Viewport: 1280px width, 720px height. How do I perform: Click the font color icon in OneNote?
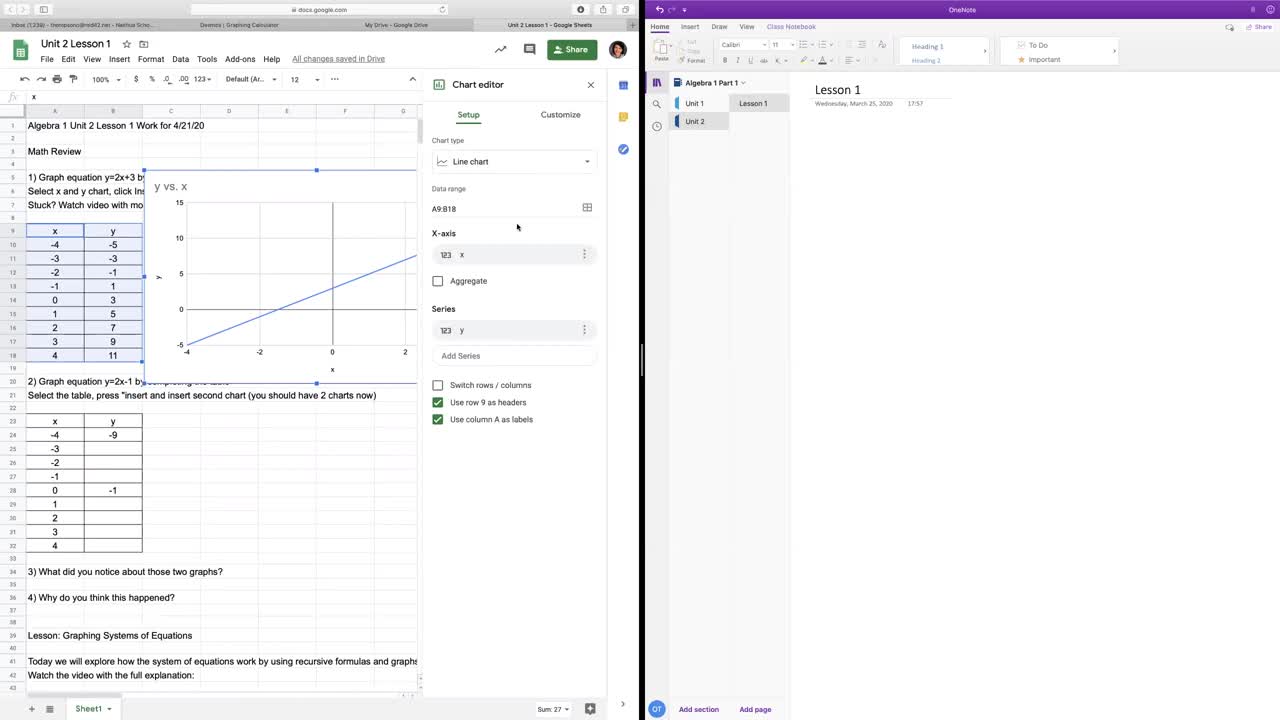(822, 60)
